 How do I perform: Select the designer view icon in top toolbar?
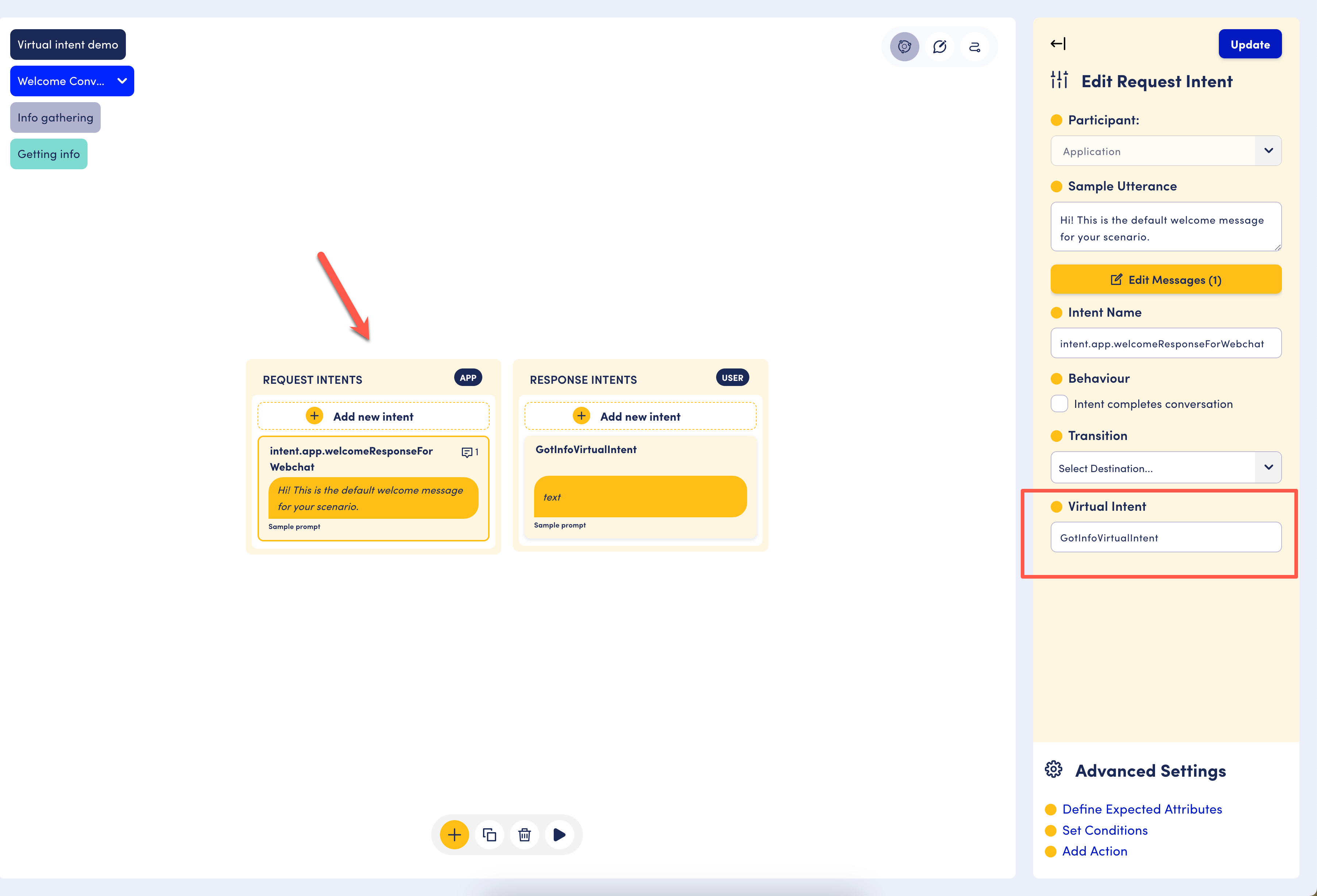pos(904,46)
